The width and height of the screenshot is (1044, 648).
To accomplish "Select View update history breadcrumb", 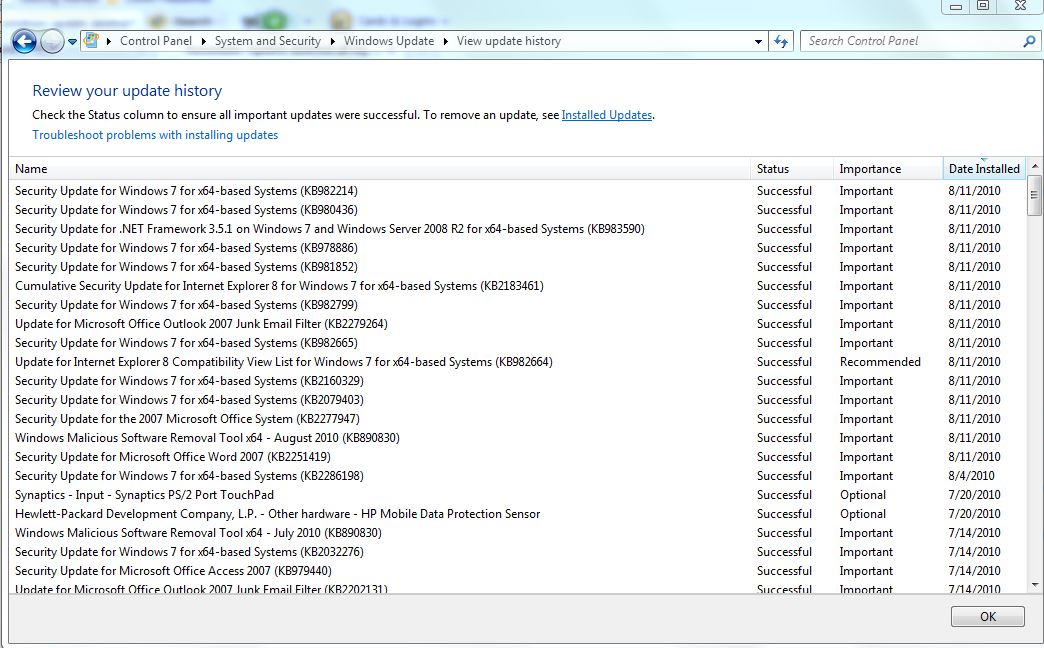I will click(509, 41).
